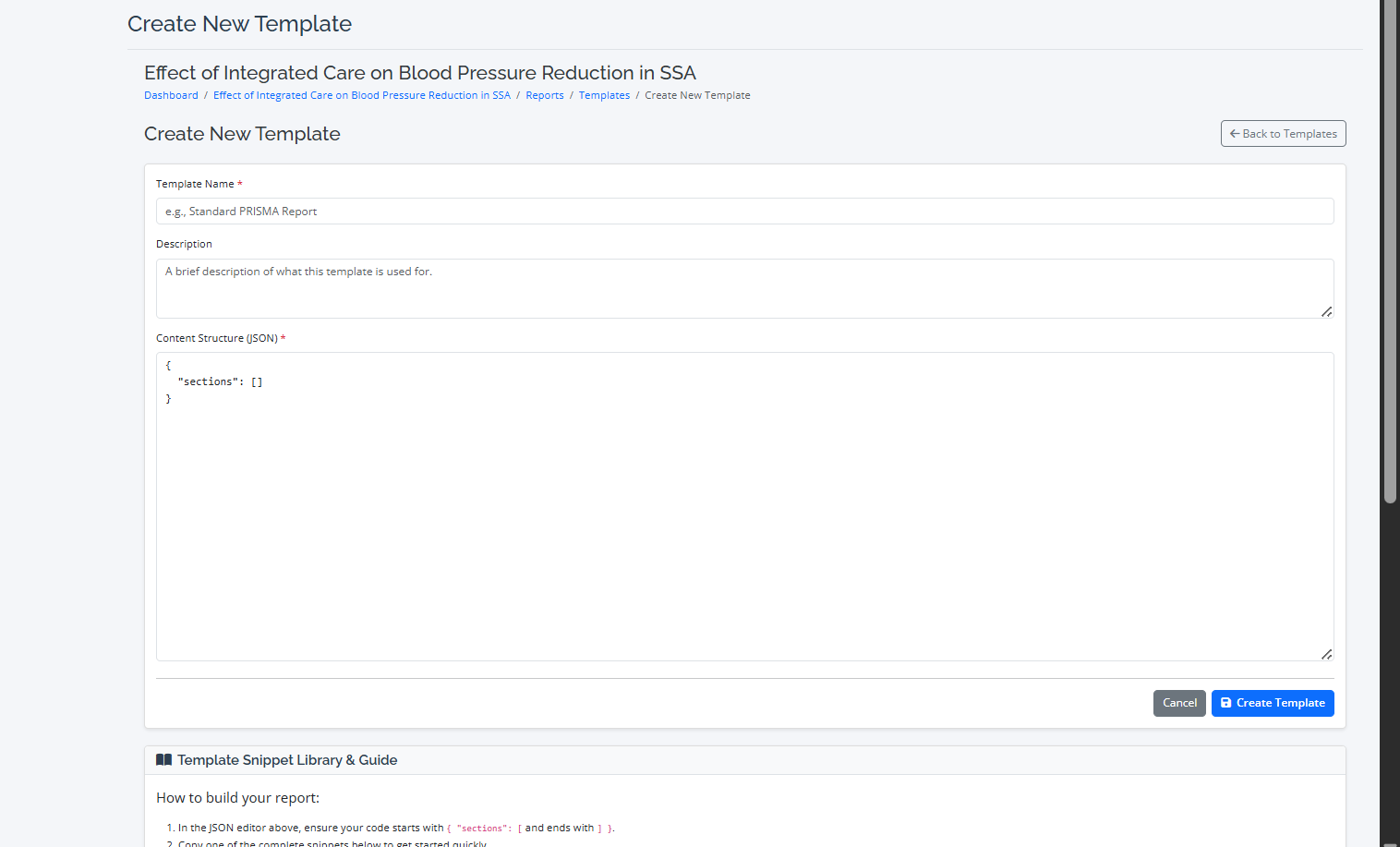Screen dimensions: 1400x847
Task: Click the current Create New Template breadcrumb item
Action: (x=697, y=95)
